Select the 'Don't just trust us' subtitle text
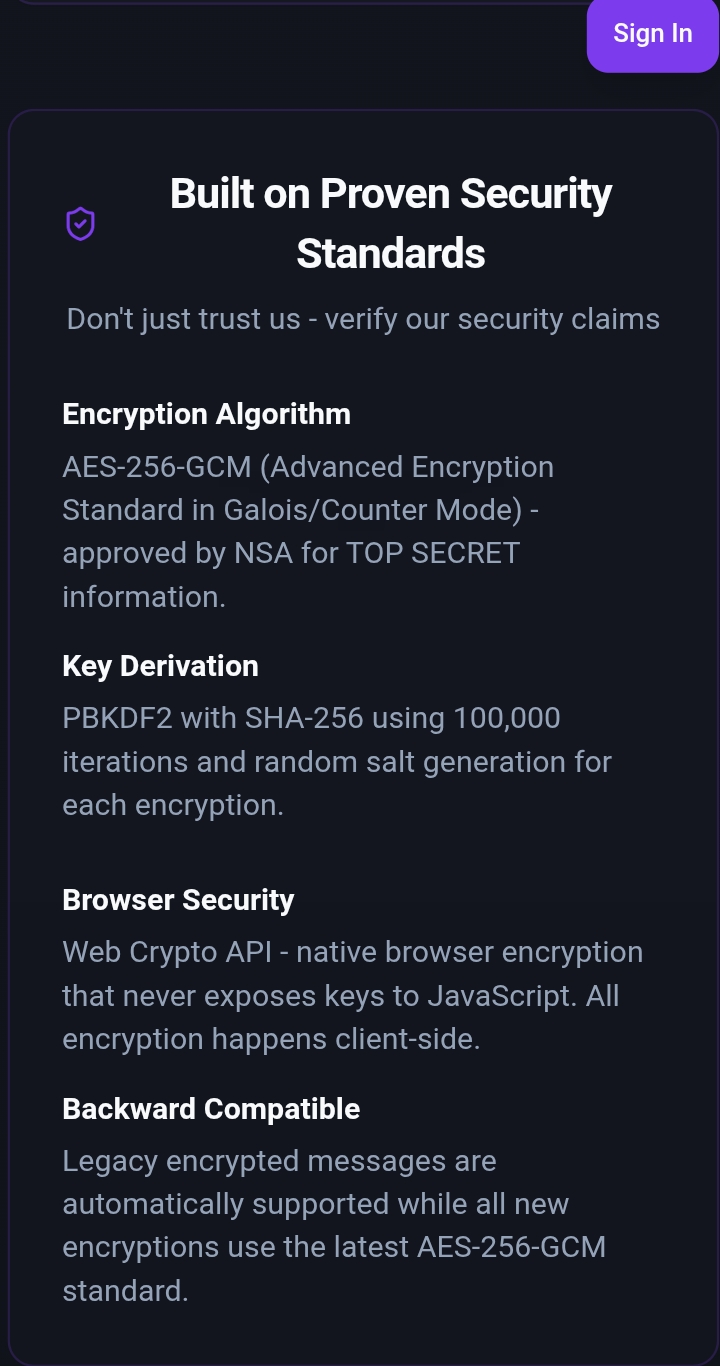720x1366 pixels. coord(363,318)
